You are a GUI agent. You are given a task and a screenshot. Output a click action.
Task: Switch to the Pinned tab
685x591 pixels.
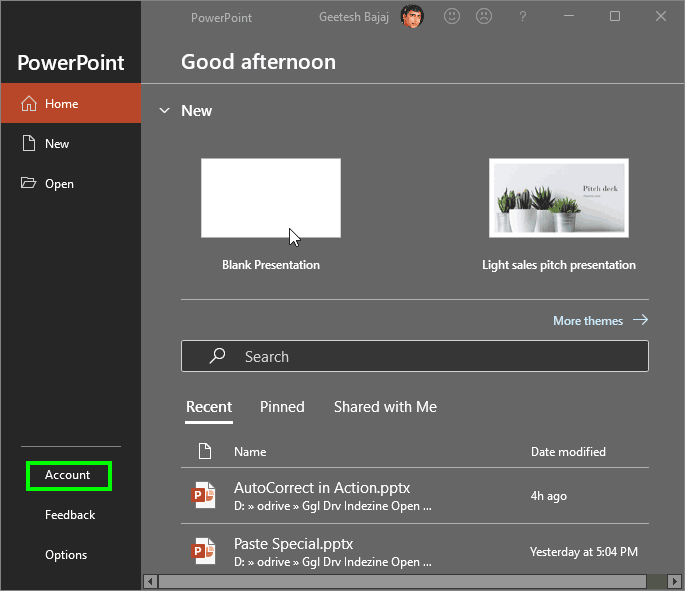pyautogui.click(x=282, y=407)
